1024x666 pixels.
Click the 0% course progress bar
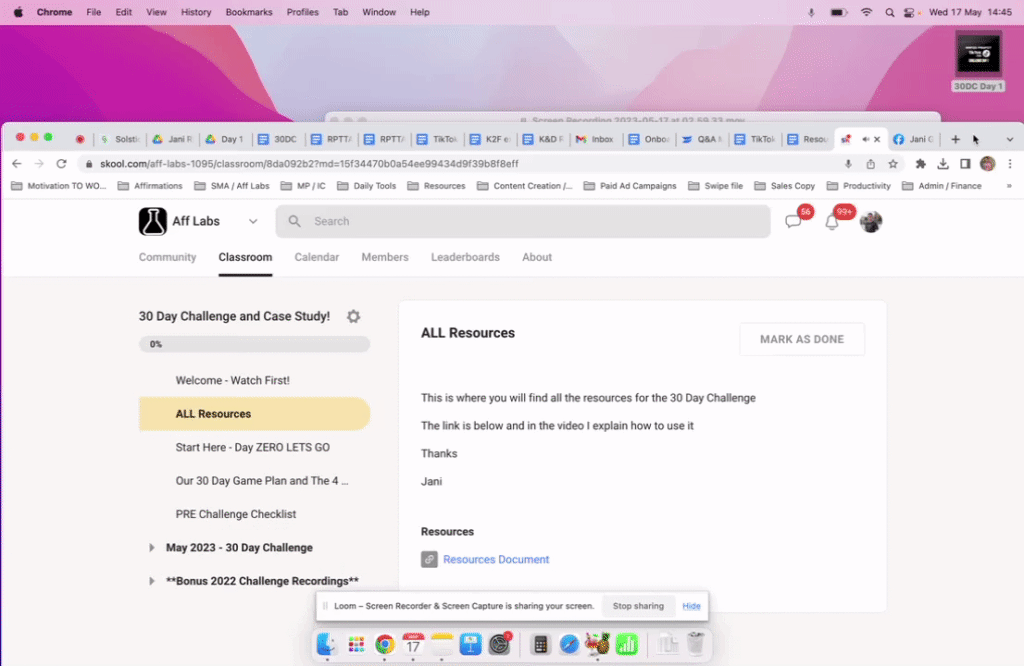(x=254, y=344)
